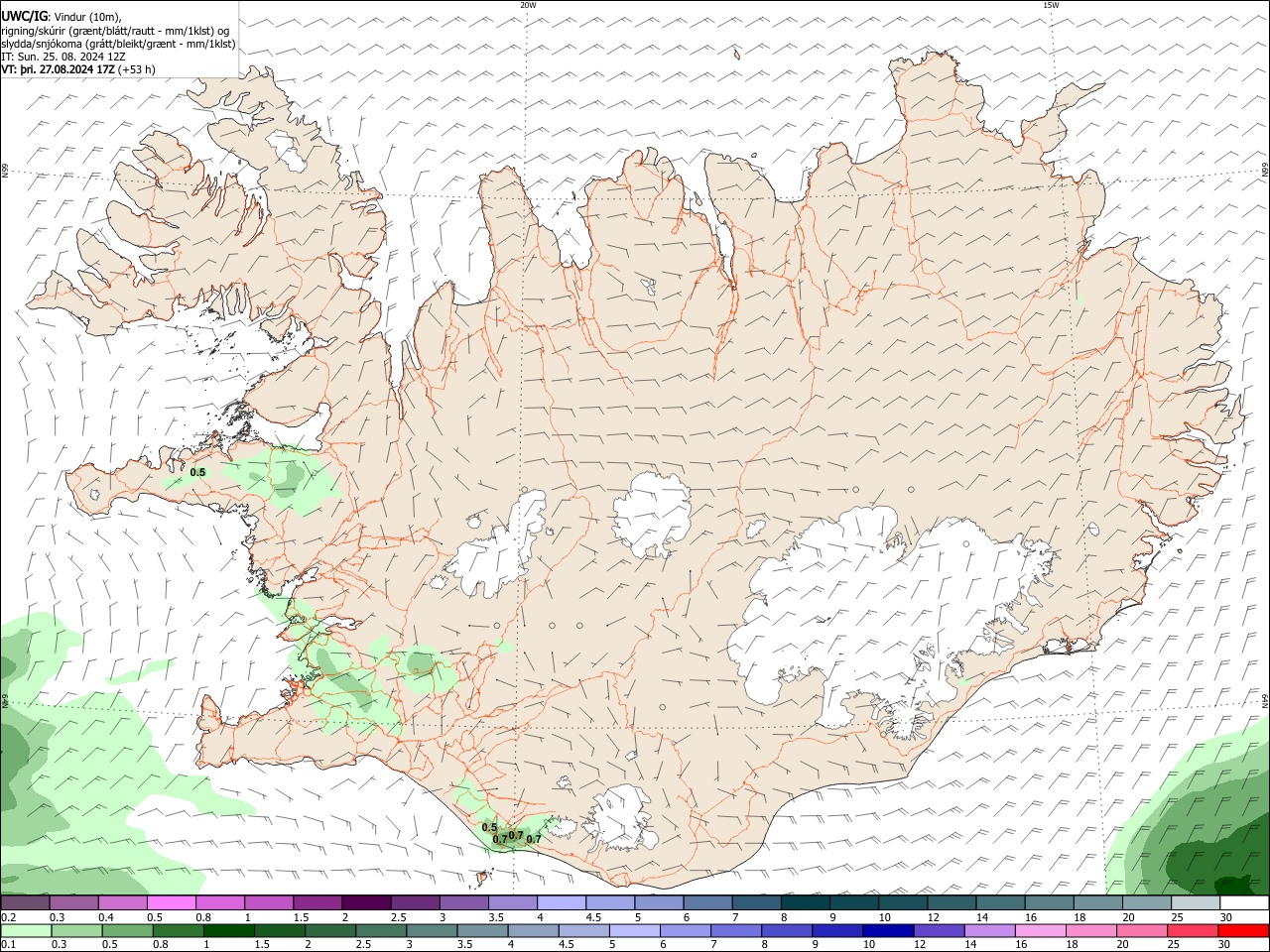1270x952 pixels.
Task: Select darkest green lower swatch between 1 and 1.5
Action: pos(229,930)
